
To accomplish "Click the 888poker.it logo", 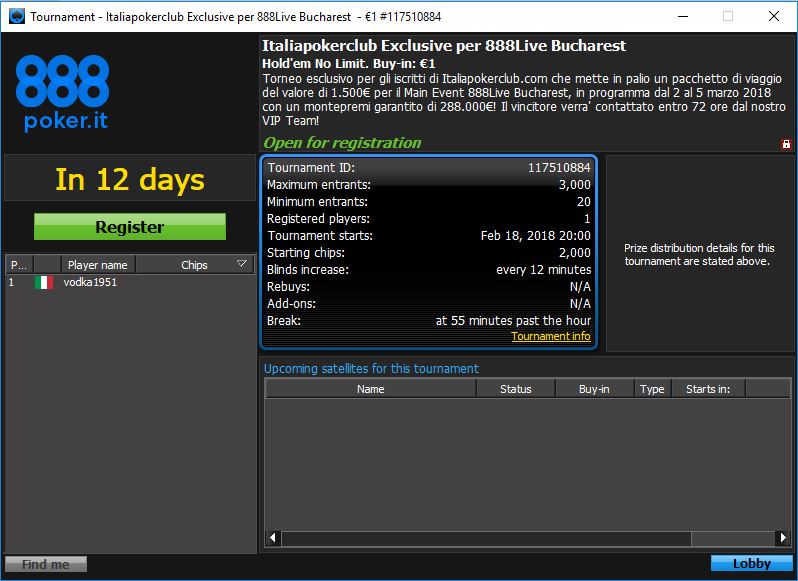I will click(62, 93).
